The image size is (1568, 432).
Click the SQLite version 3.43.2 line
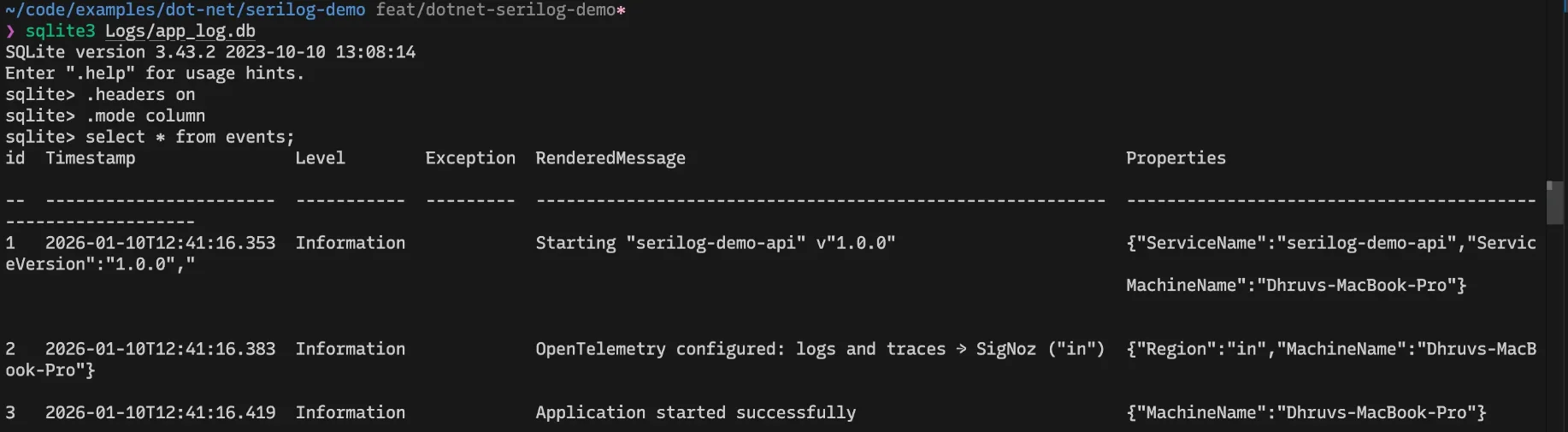(210, 52)
